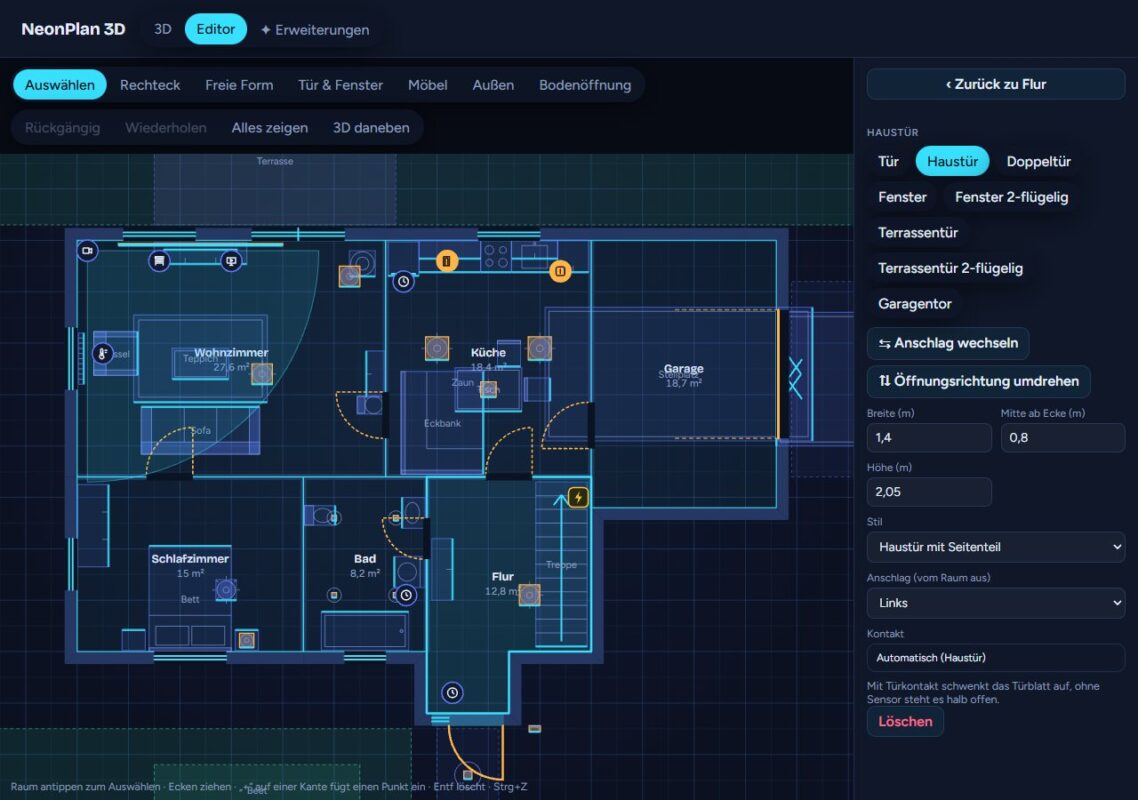The width and height of the screenshot is (1138, 800).
Task: Click the clock icon in the Küche
Action: (x=404, y=281)
